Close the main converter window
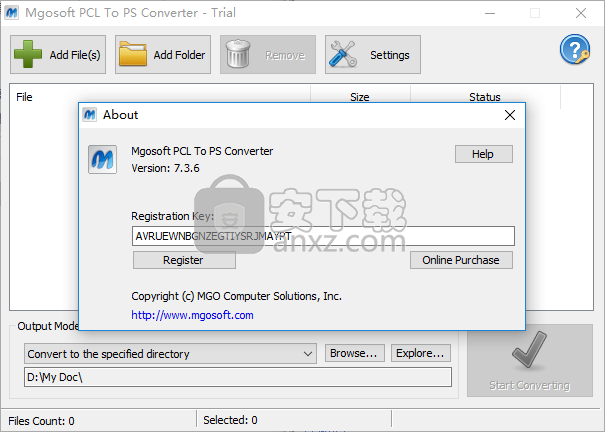Viewport: 605px width, 432px height. (x=581, y=13)
